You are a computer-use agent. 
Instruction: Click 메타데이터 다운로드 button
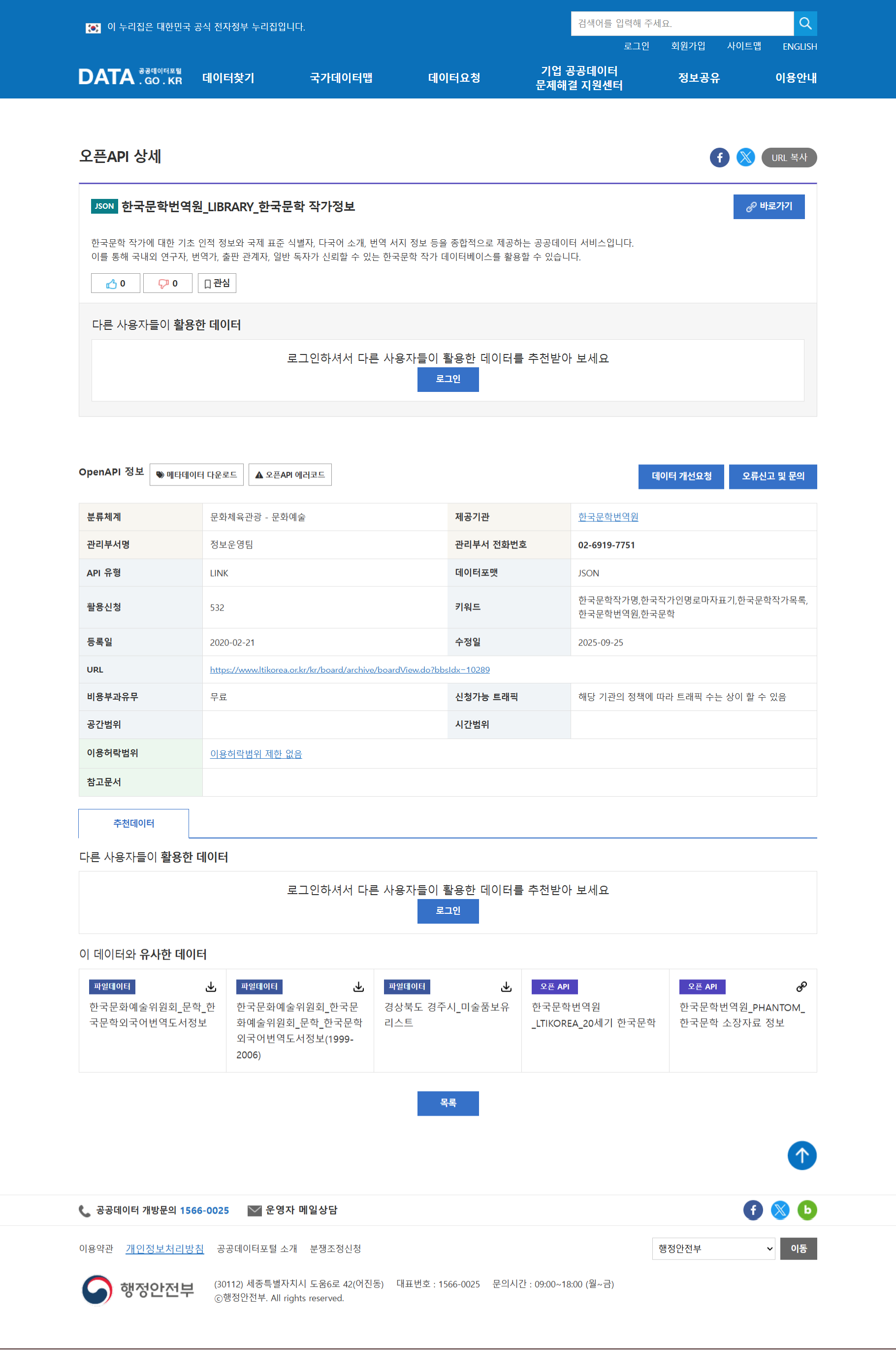tap(196, 475)
